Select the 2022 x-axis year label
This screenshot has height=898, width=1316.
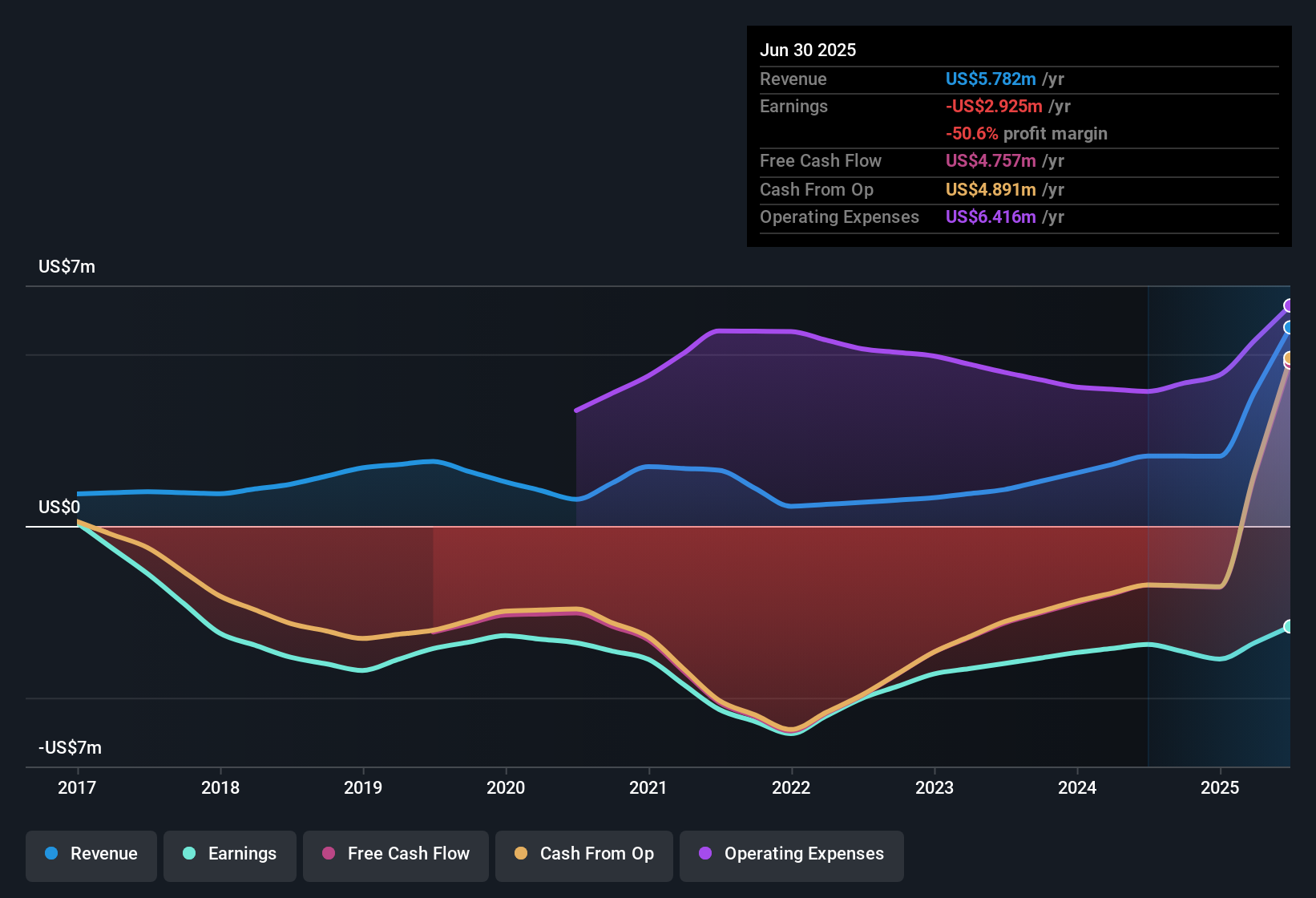pos(791,788)
